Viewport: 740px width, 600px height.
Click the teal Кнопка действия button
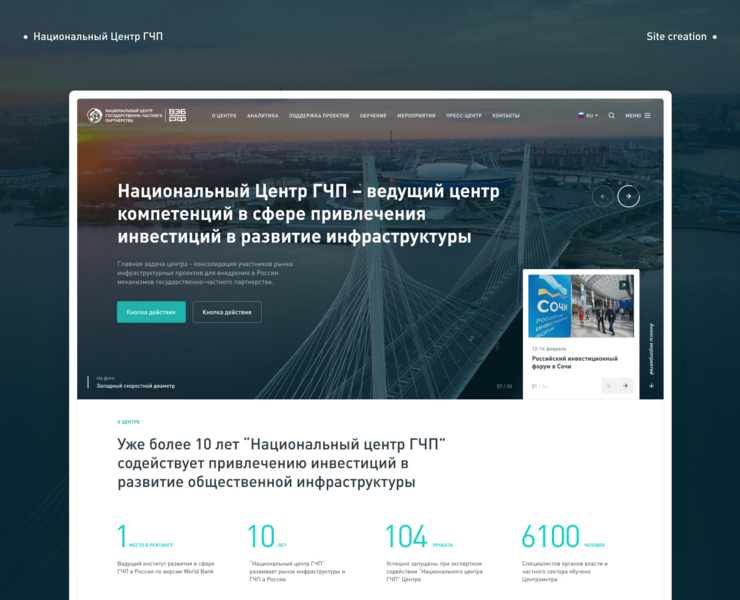point(151,312)
